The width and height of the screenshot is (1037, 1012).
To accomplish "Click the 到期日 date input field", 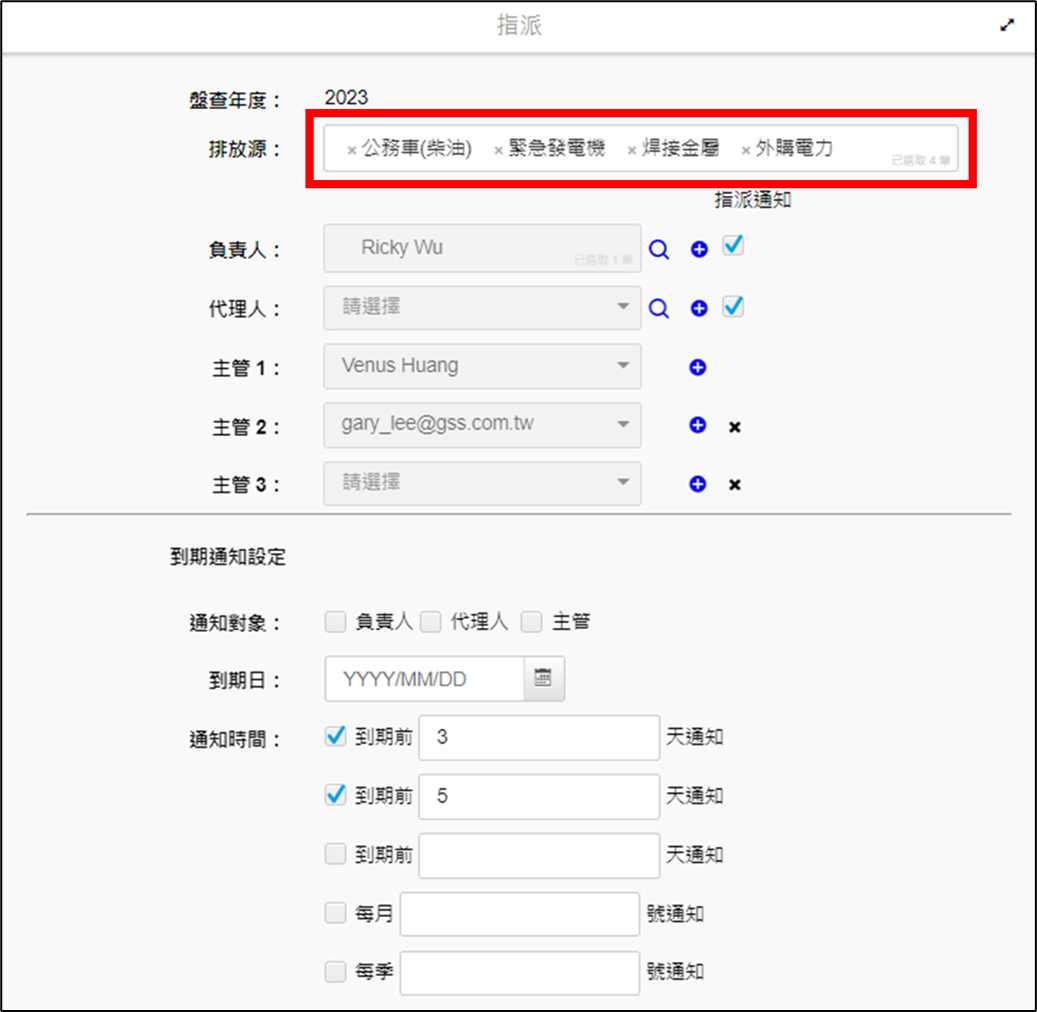I will point(425,680).
